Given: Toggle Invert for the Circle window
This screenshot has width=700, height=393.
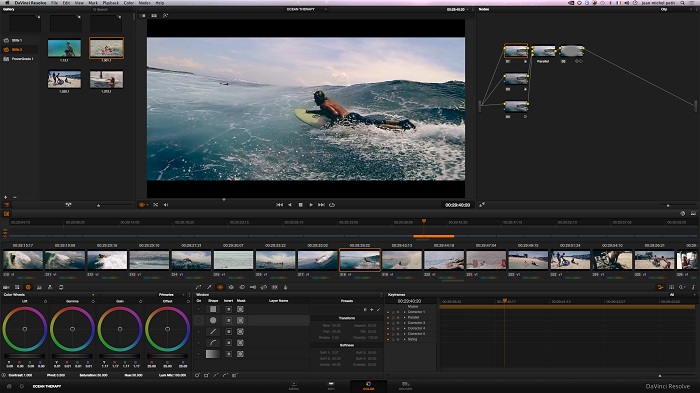Looking at the screenshot, I should (229, 320).
